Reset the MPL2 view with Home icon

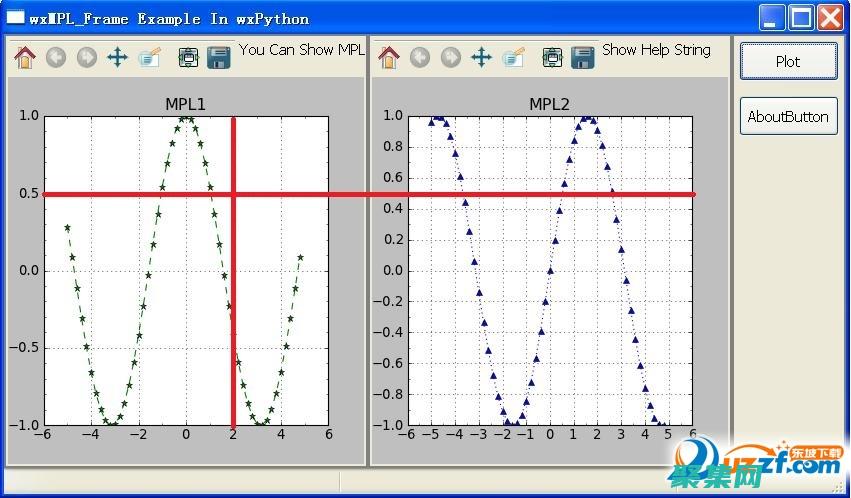[389, 58]
